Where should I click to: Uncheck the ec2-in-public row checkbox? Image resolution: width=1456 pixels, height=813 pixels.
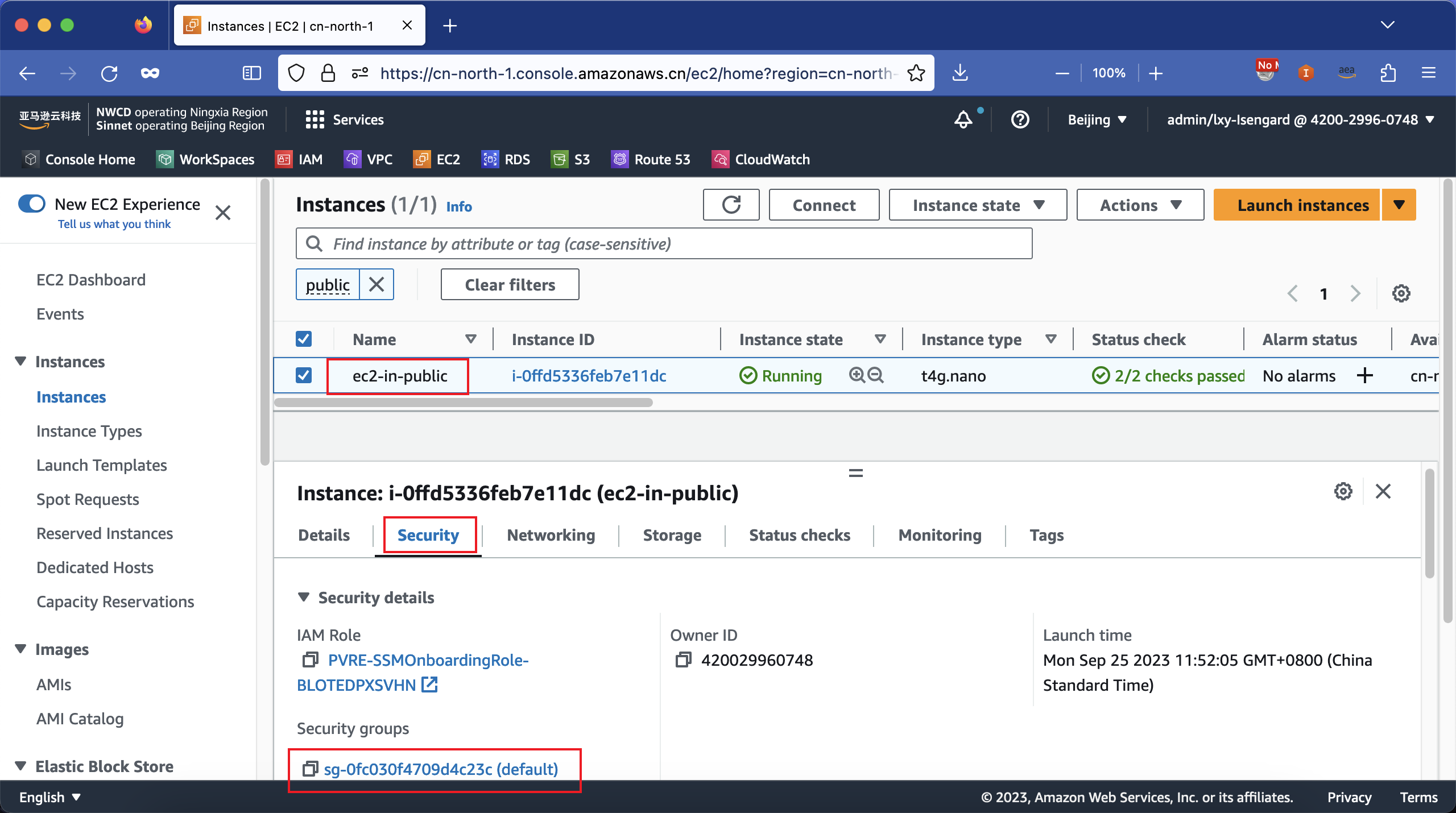pyautogui.click(x=304, y=375)
